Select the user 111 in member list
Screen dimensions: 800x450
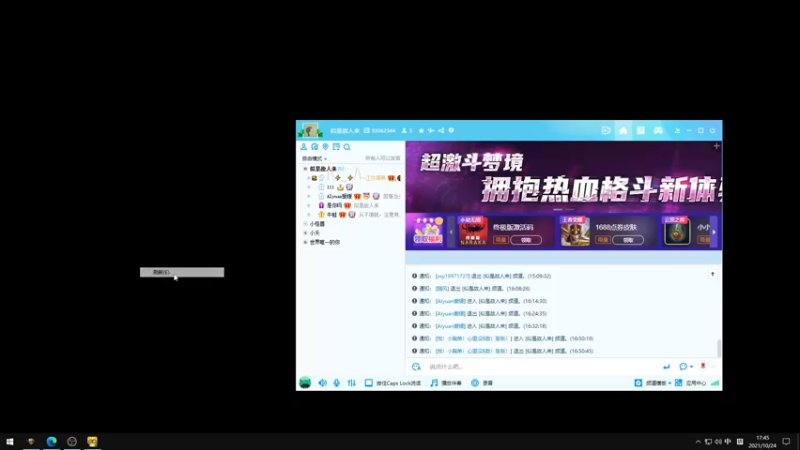[x=330, y=187]
